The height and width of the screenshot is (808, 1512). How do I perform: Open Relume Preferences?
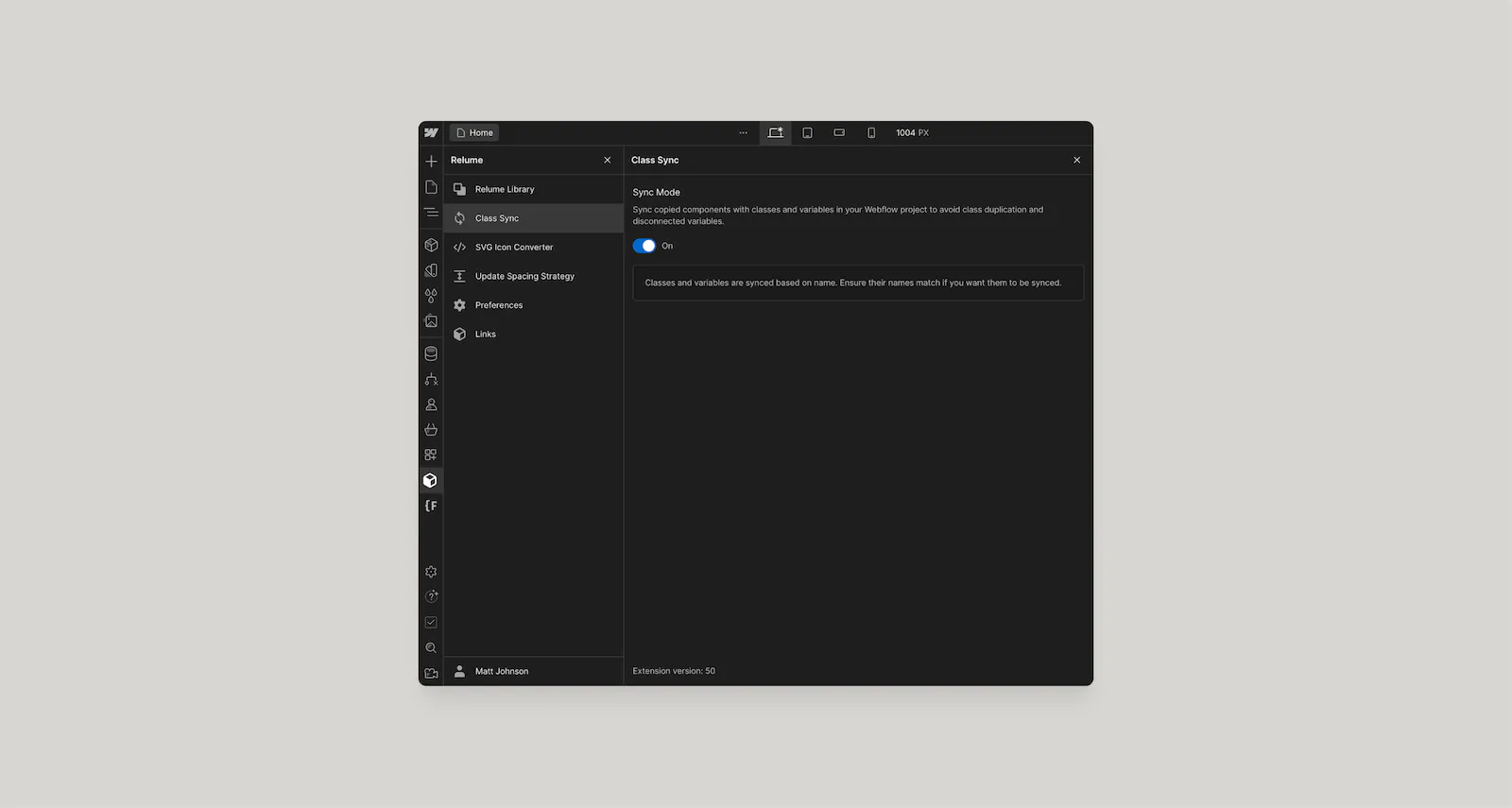point(534,305)
